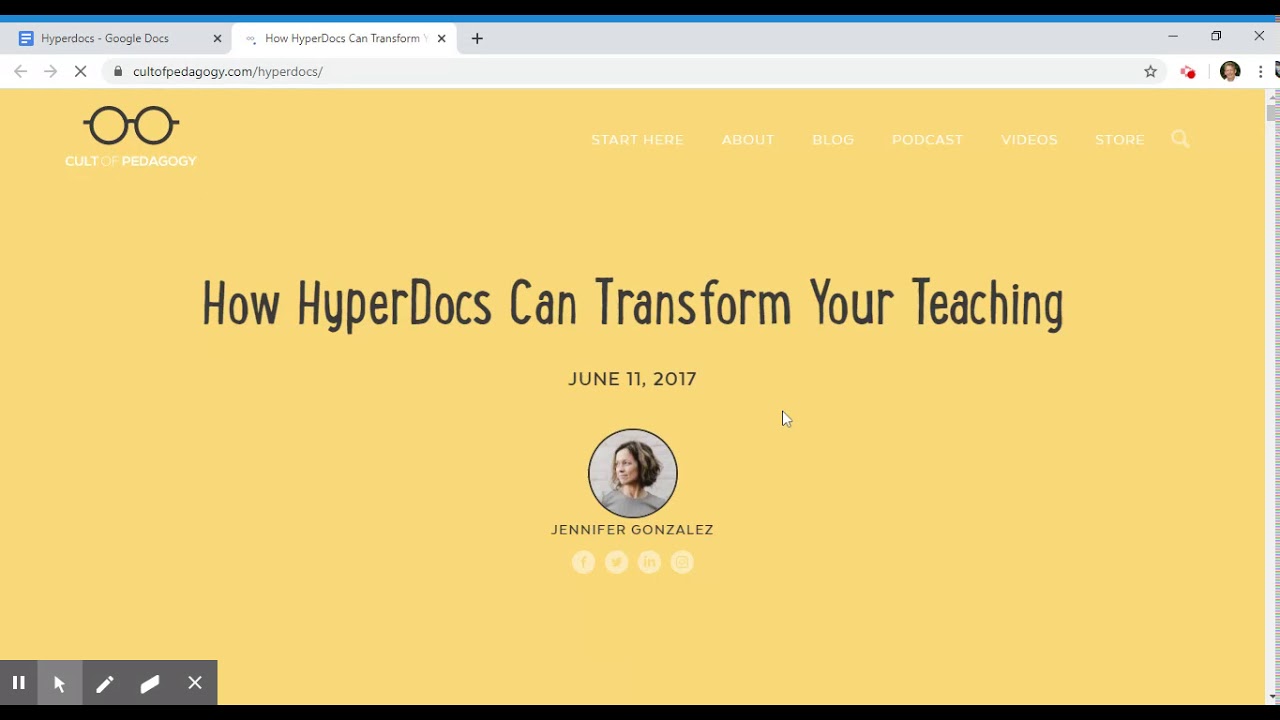1280x720 pixels.
Task: Open the site search magnifier icon
Action: [1180, 139]
